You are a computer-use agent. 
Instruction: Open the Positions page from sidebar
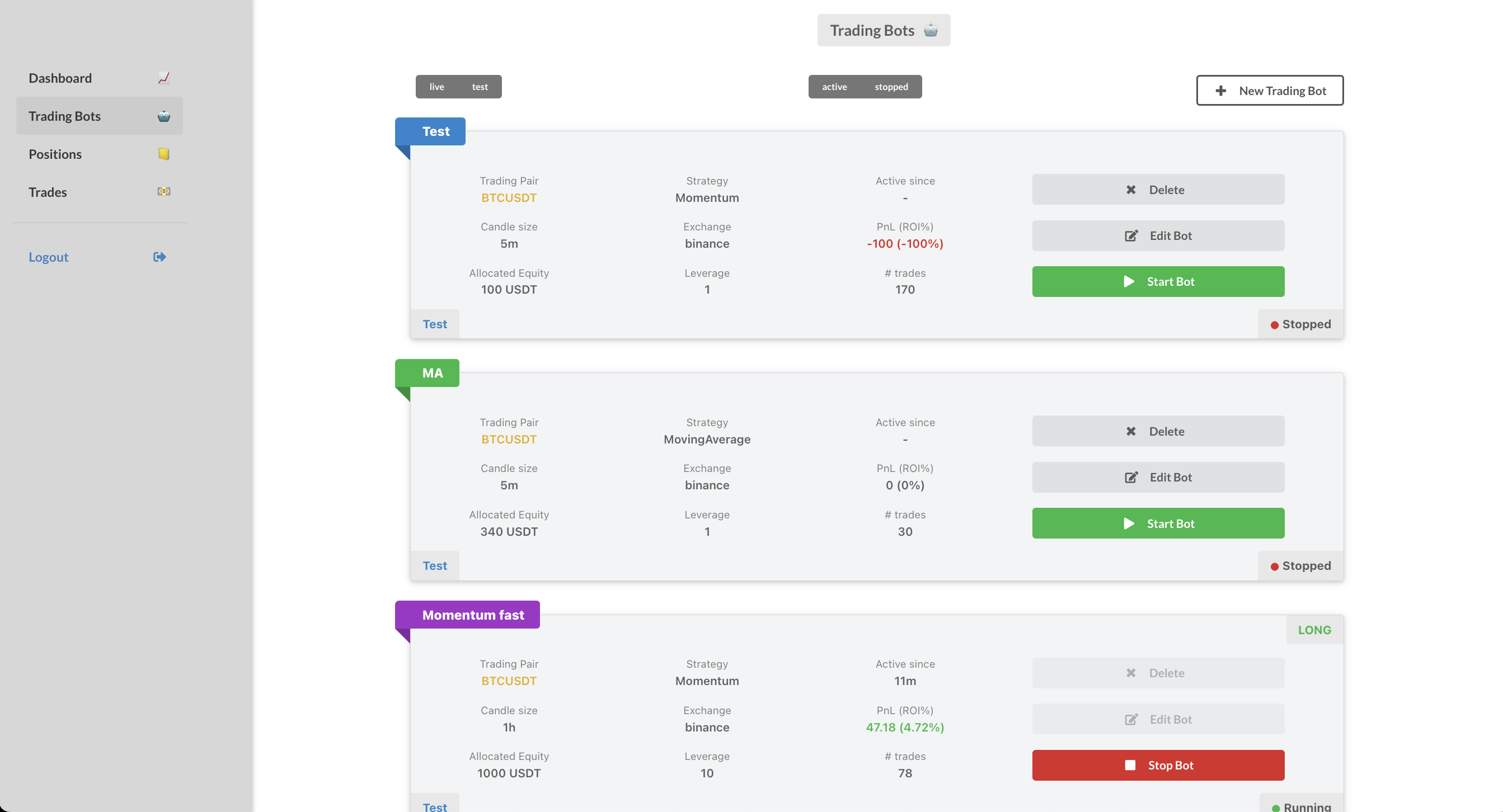55,154
